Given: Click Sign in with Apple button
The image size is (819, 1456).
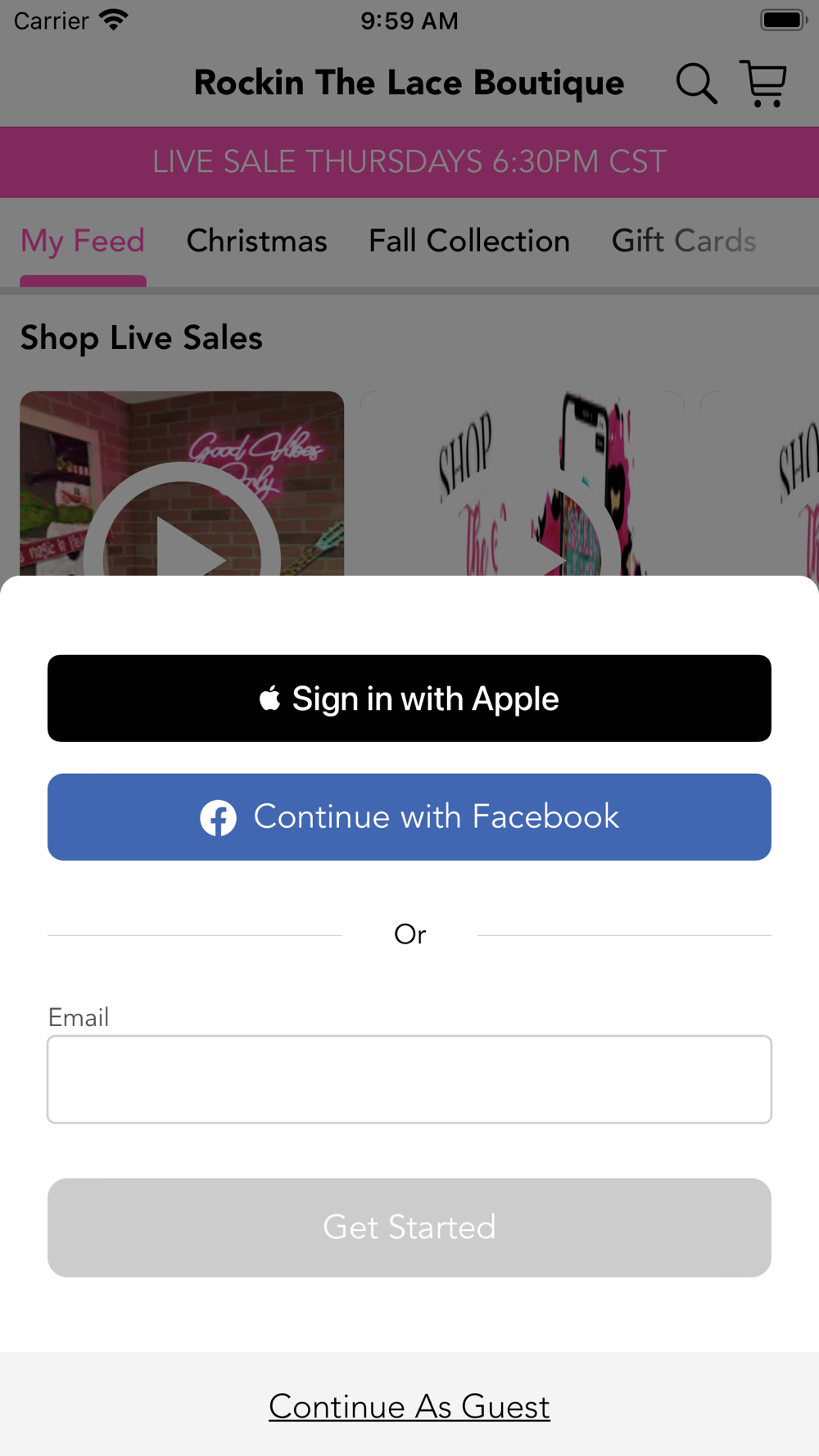Looking at the screenshot, I should click(x=409, y=699).
